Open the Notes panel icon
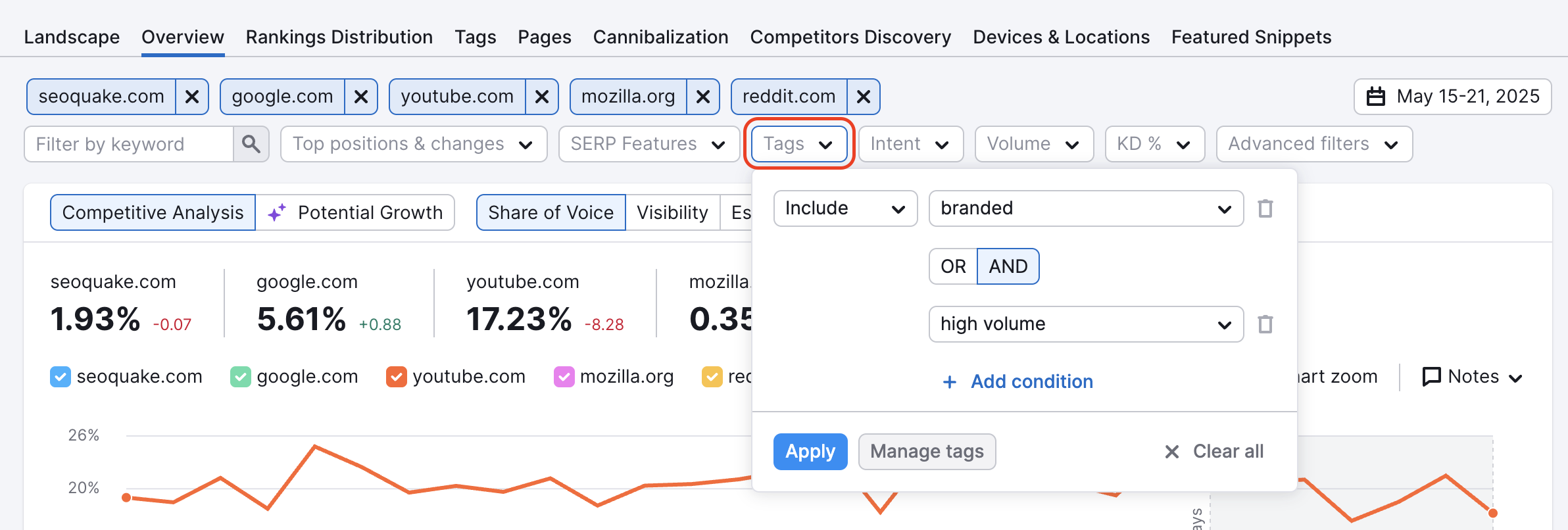The image size is (1568, 530). (1432, 376)
